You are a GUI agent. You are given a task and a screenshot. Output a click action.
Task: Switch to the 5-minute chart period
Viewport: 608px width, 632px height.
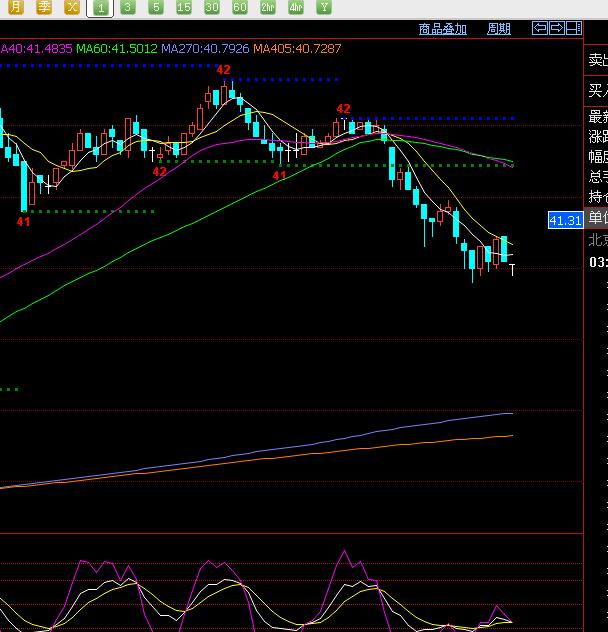coord(155,8)
